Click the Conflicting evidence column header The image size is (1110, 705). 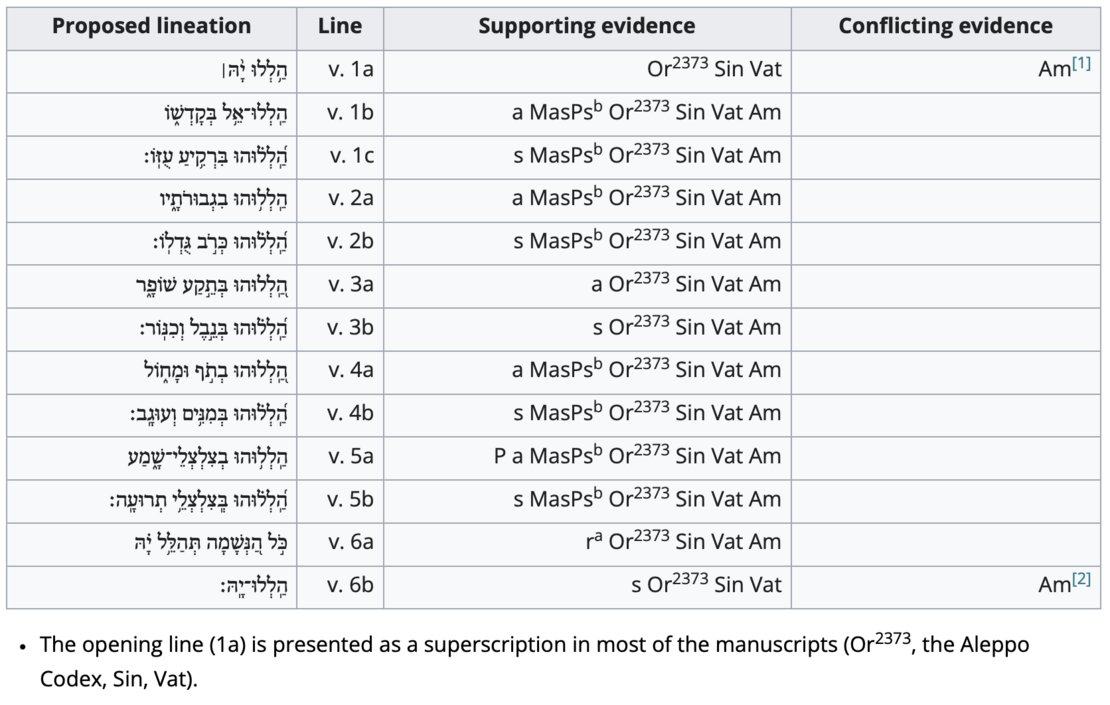[945, 26]
